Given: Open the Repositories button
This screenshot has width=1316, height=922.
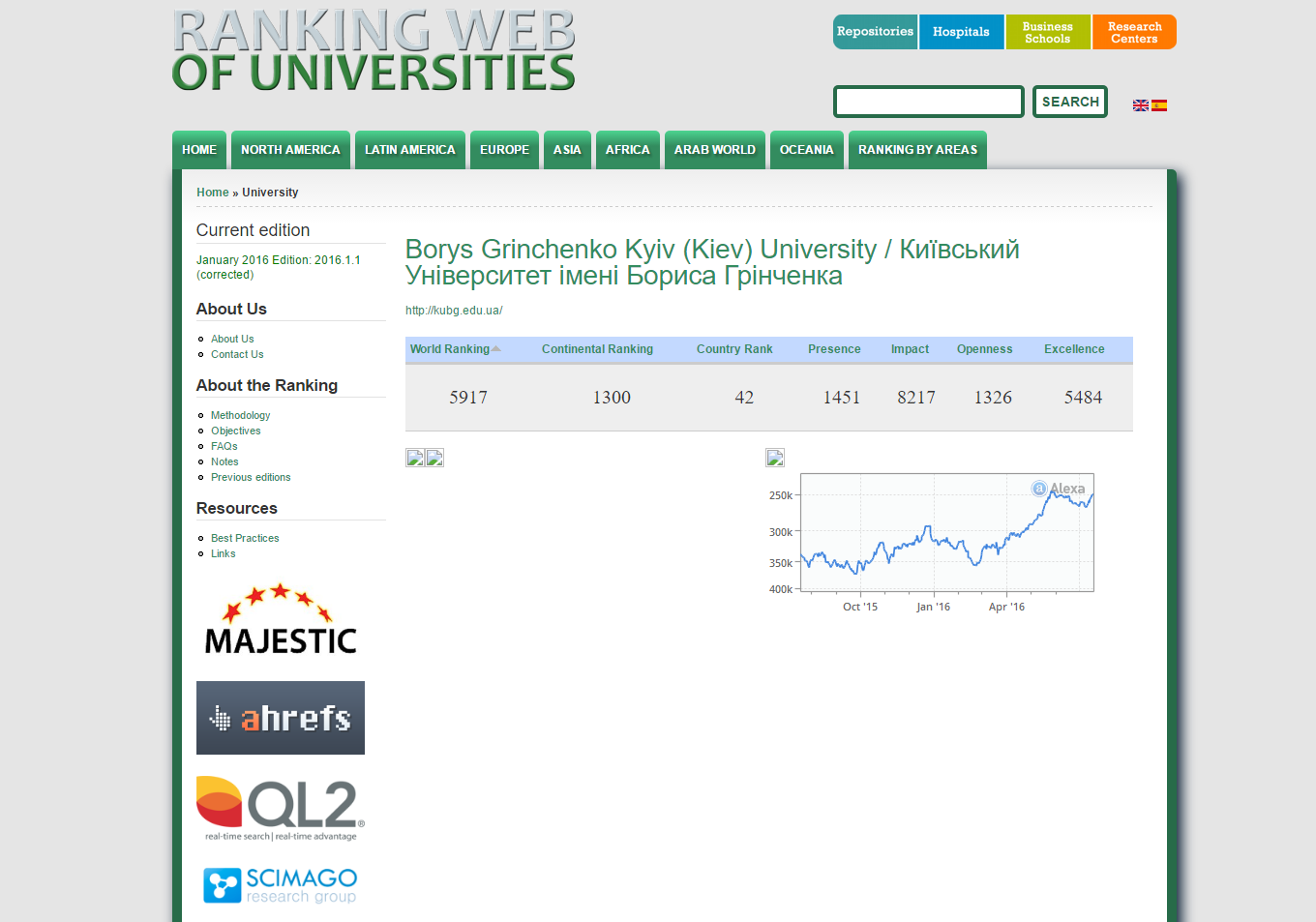Looking at the screenshot, I should (x=875, y=32).
